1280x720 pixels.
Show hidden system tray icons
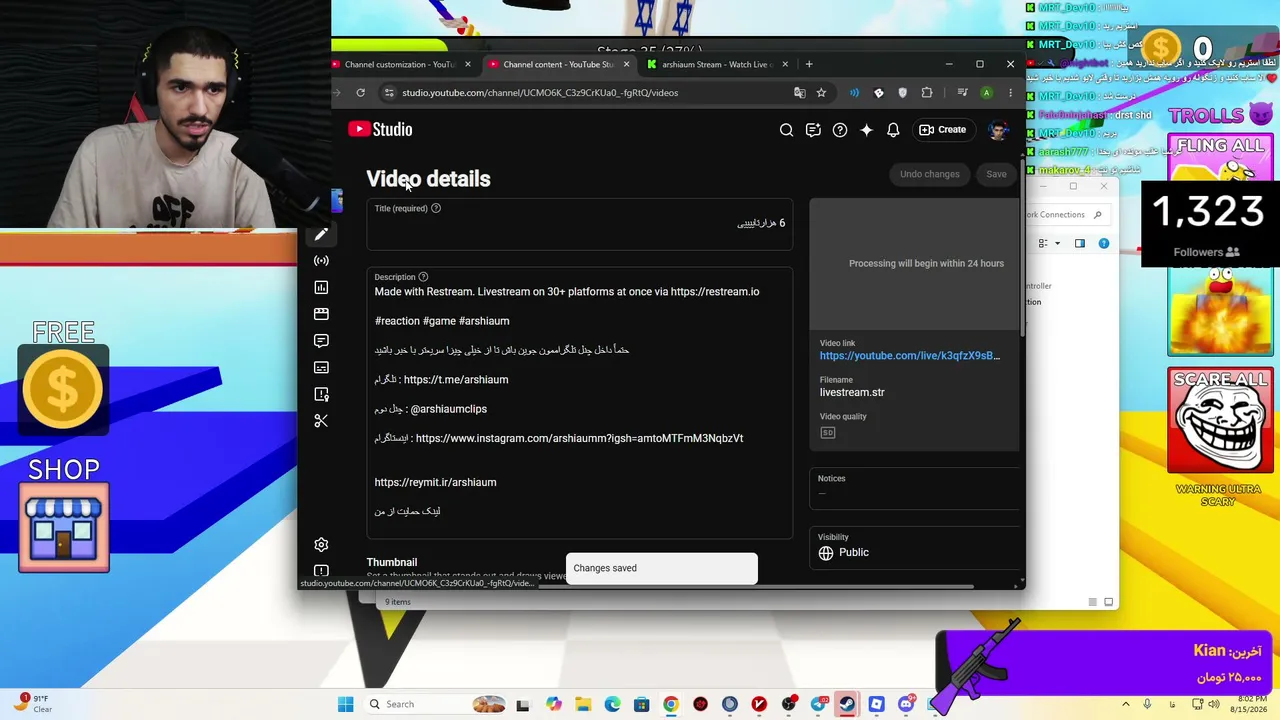[x=1126, y=704]
